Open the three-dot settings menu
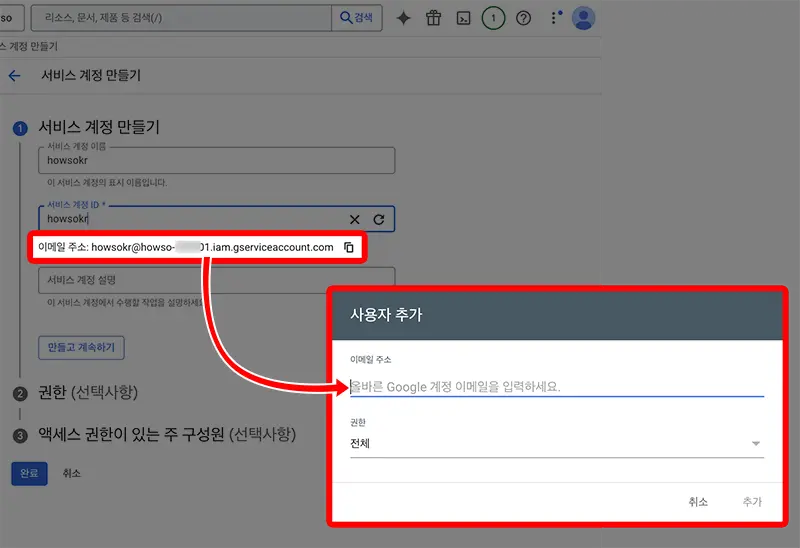Screen dimensions: 800x548 [555, 18]
